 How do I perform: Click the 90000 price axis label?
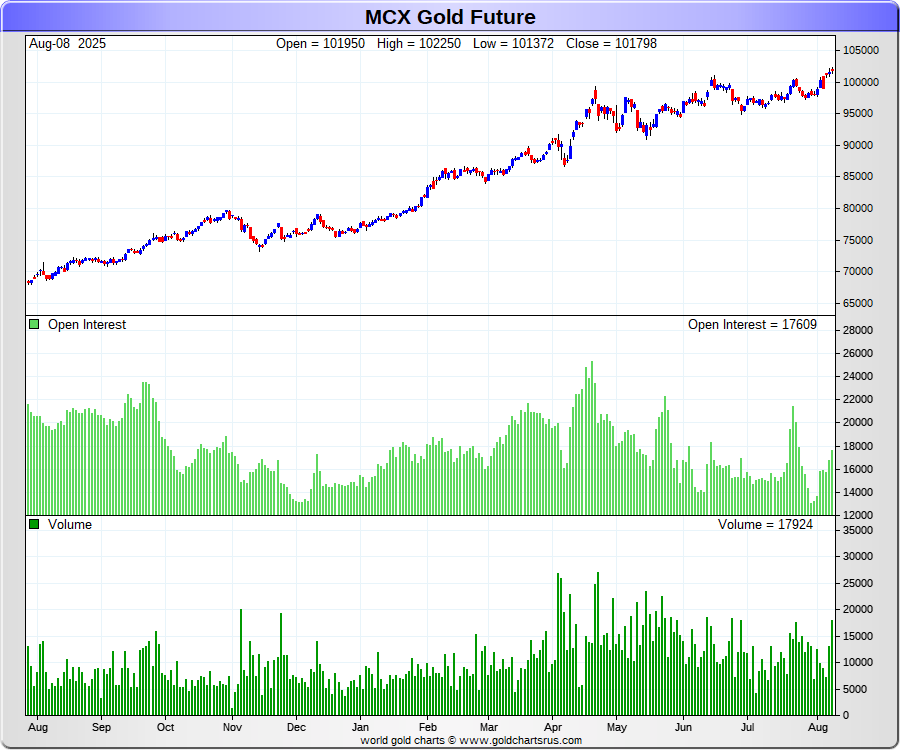[858, 145]
